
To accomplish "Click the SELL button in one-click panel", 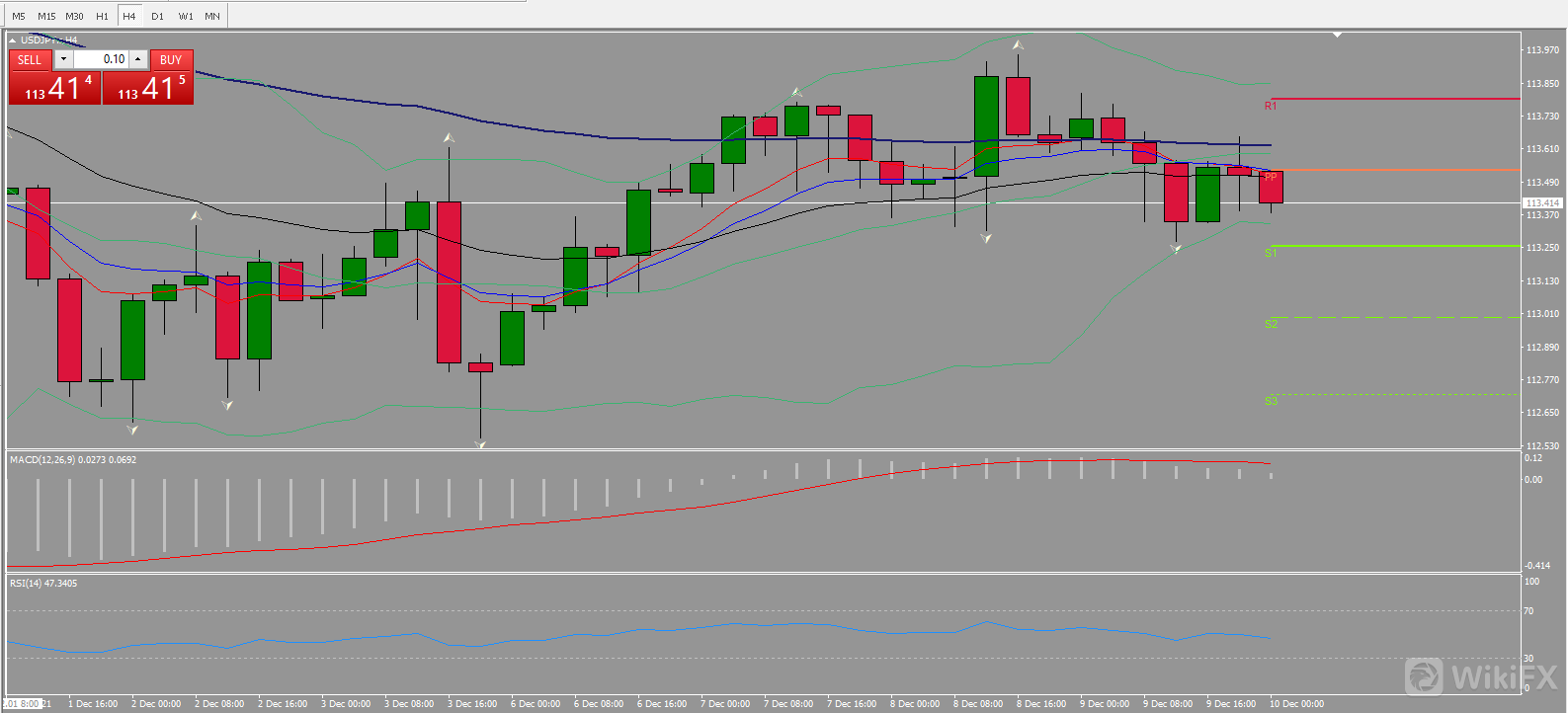I will [30, 60].
